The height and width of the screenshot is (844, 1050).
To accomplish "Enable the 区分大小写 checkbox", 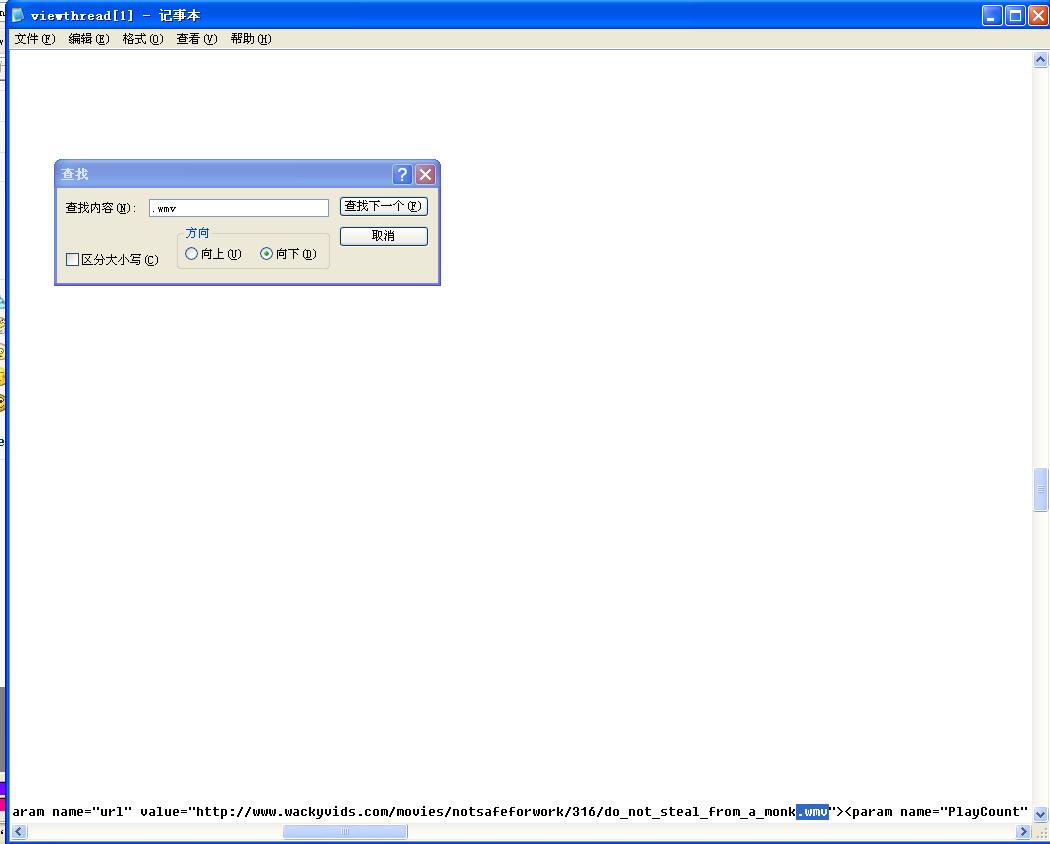I will tap(73, 260).
